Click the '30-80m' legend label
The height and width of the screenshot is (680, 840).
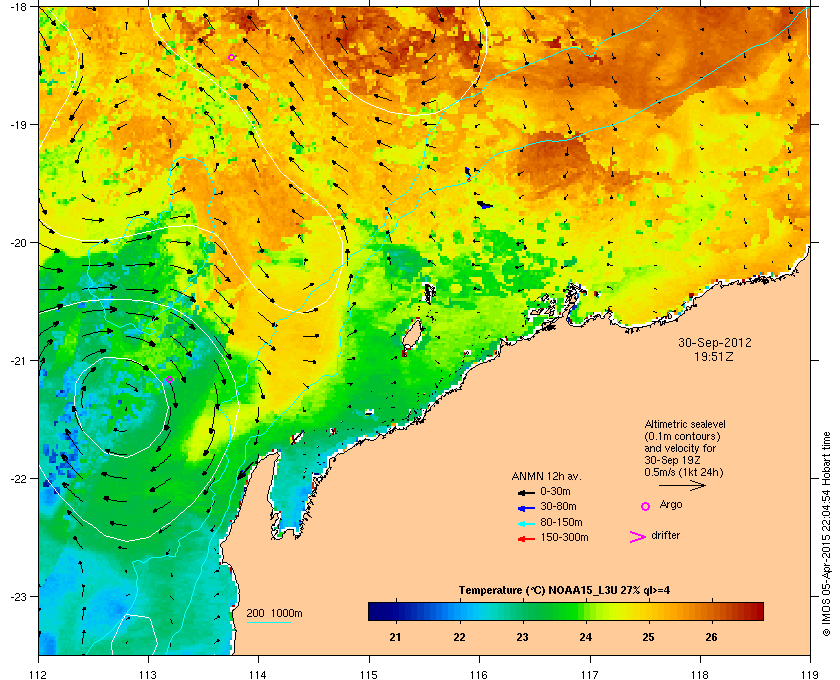point(558,506)
